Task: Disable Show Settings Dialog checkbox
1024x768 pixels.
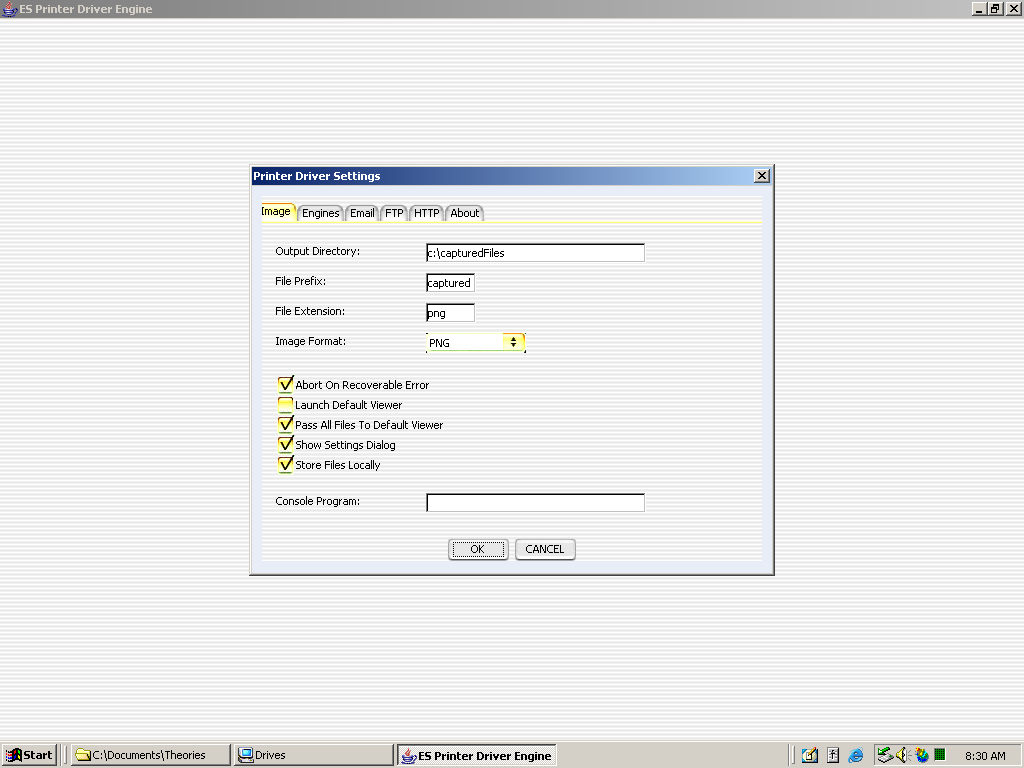Action: pyautogui.click(x=286, y=445)
